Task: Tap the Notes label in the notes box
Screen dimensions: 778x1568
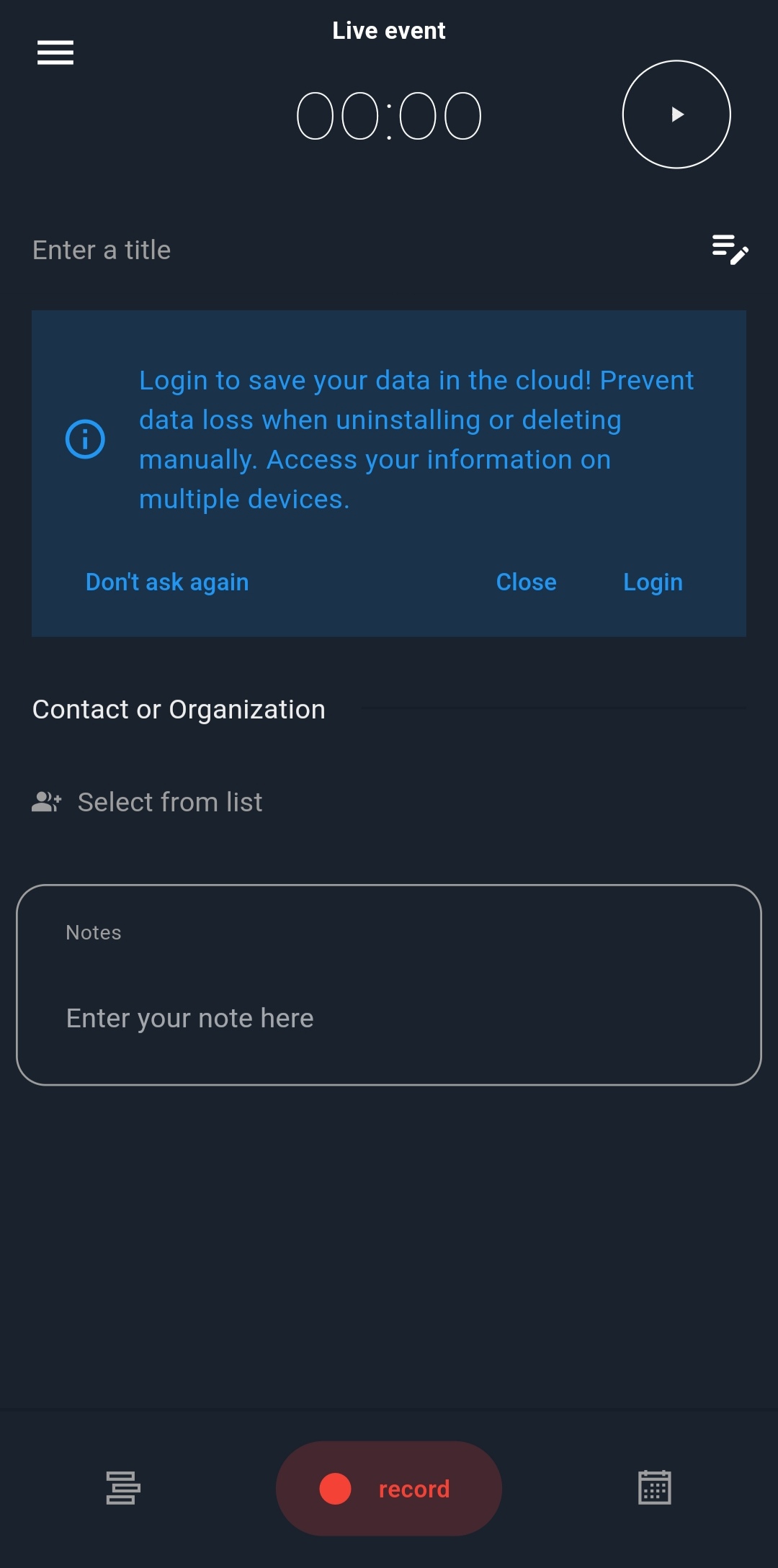Action: [94, 933]
